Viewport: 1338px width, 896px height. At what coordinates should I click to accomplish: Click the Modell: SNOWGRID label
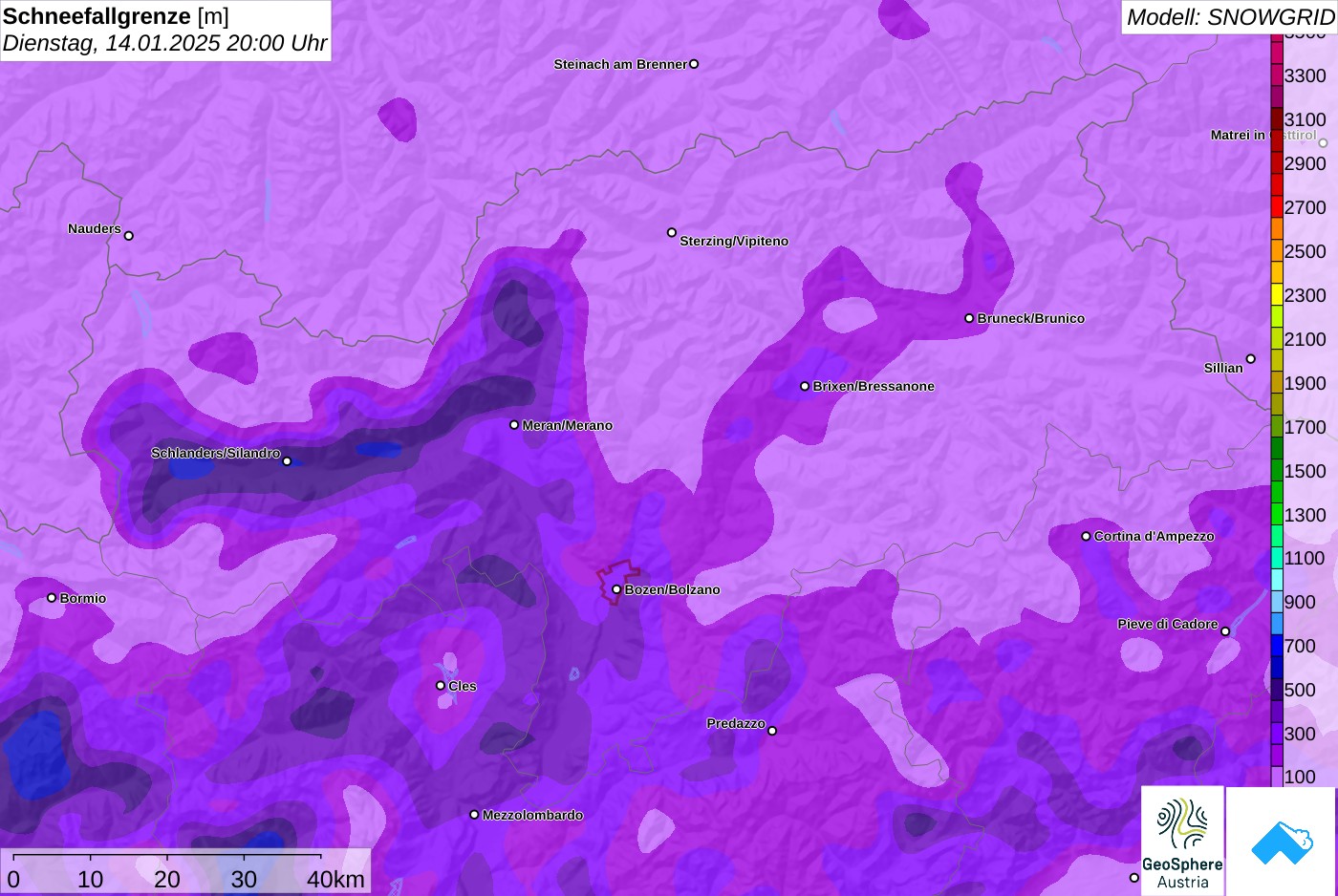tap(1230, 17)
